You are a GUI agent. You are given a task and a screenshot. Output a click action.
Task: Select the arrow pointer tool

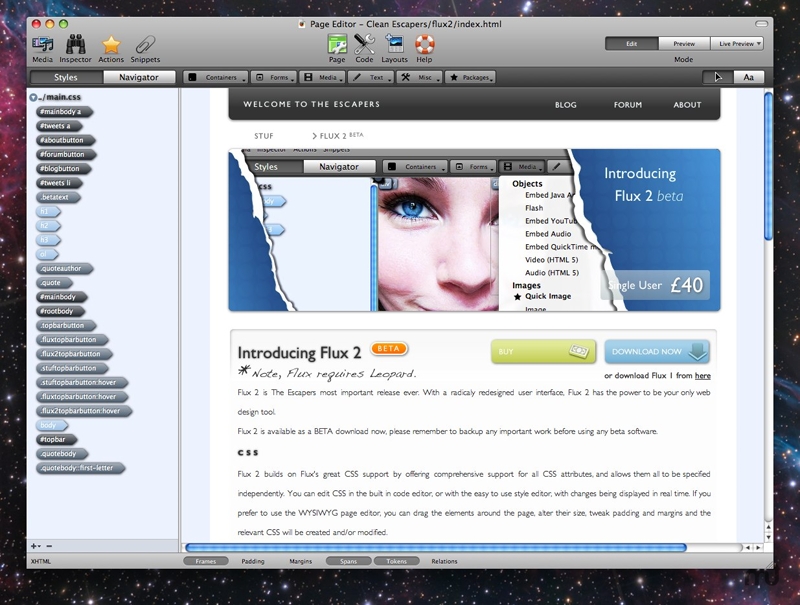tap(718, 77)
